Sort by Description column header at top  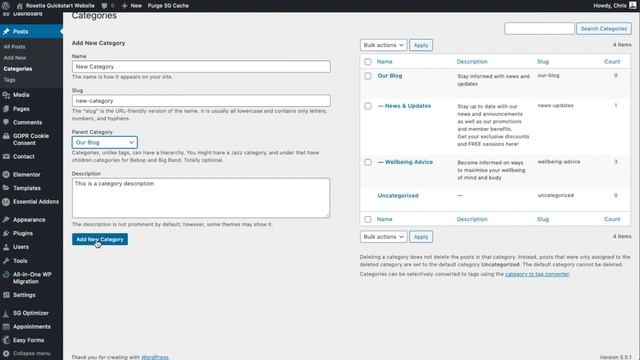pyautogui.click(x=472, y=62)
